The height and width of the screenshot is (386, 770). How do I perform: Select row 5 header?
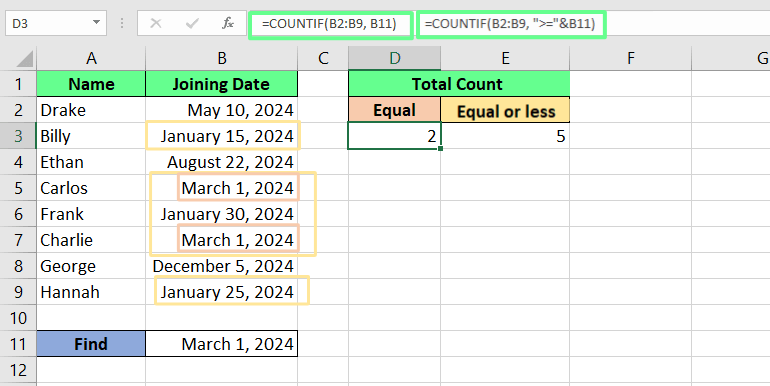(x=18, y=188)
